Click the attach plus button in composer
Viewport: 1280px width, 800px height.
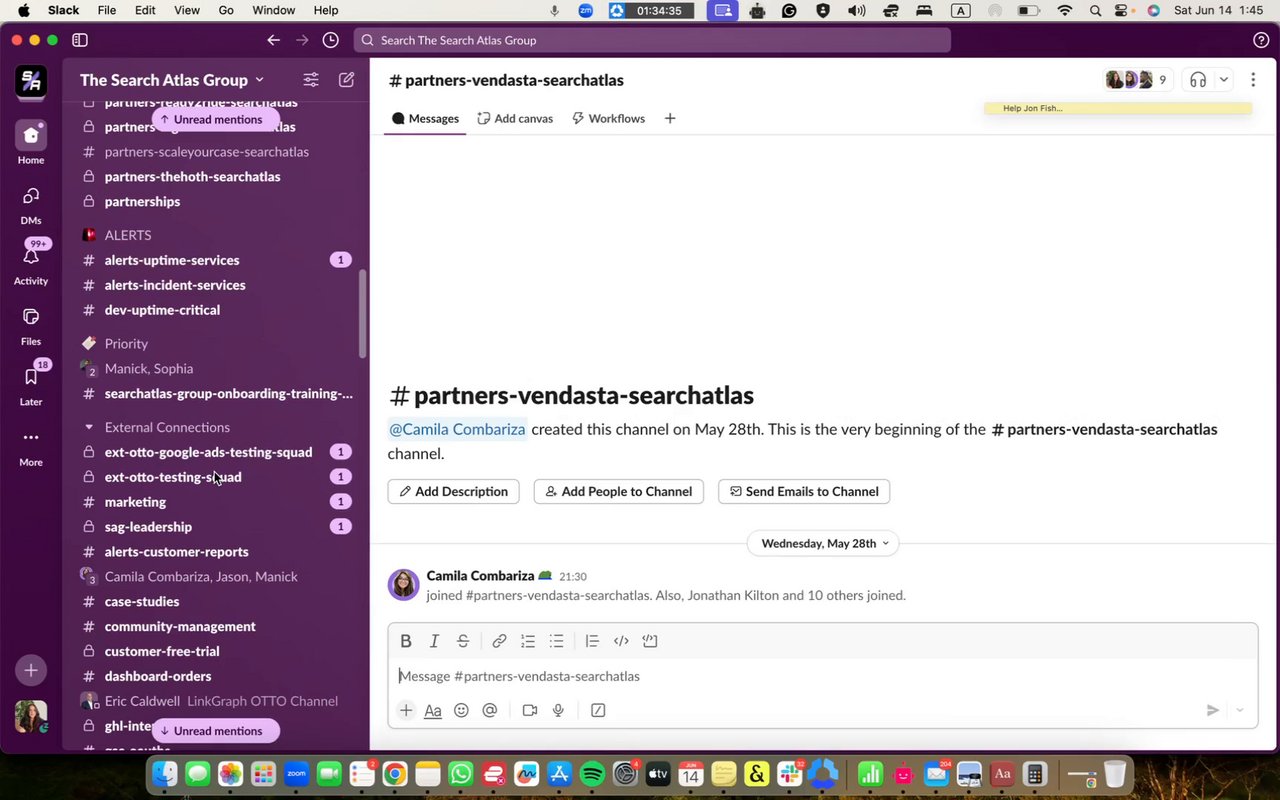(x=406, y=710)
